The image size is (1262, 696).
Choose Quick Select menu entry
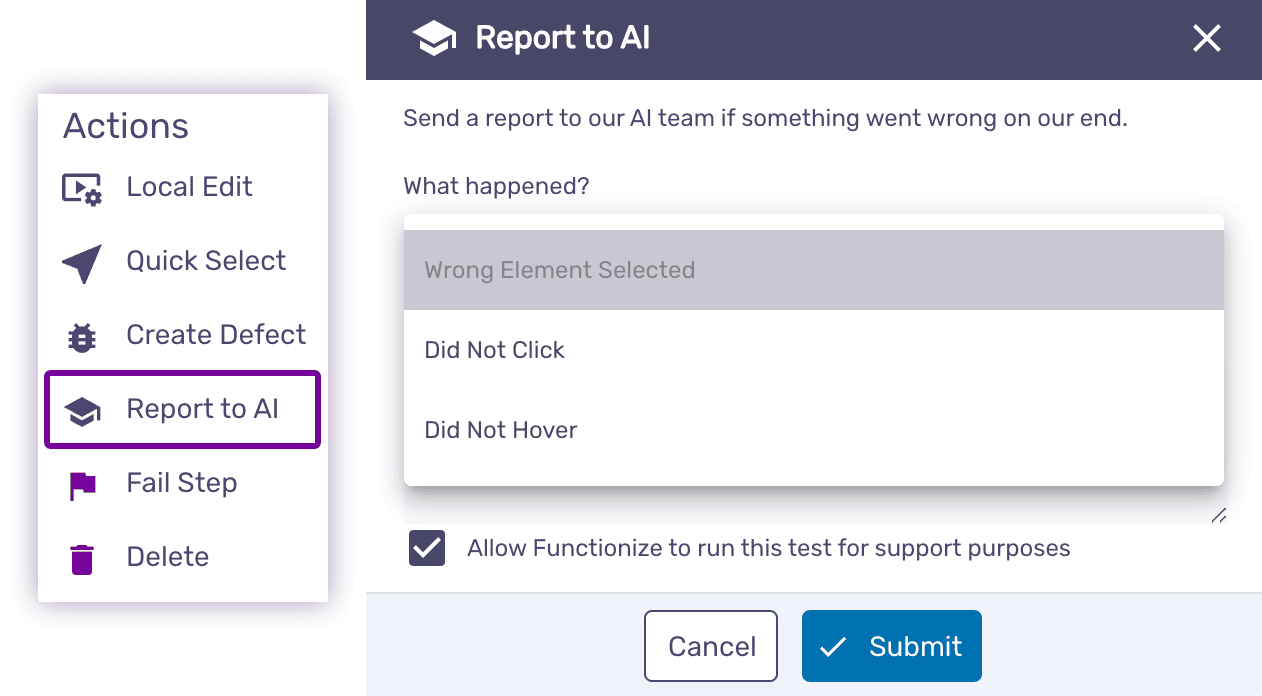[x=206, y=261]
